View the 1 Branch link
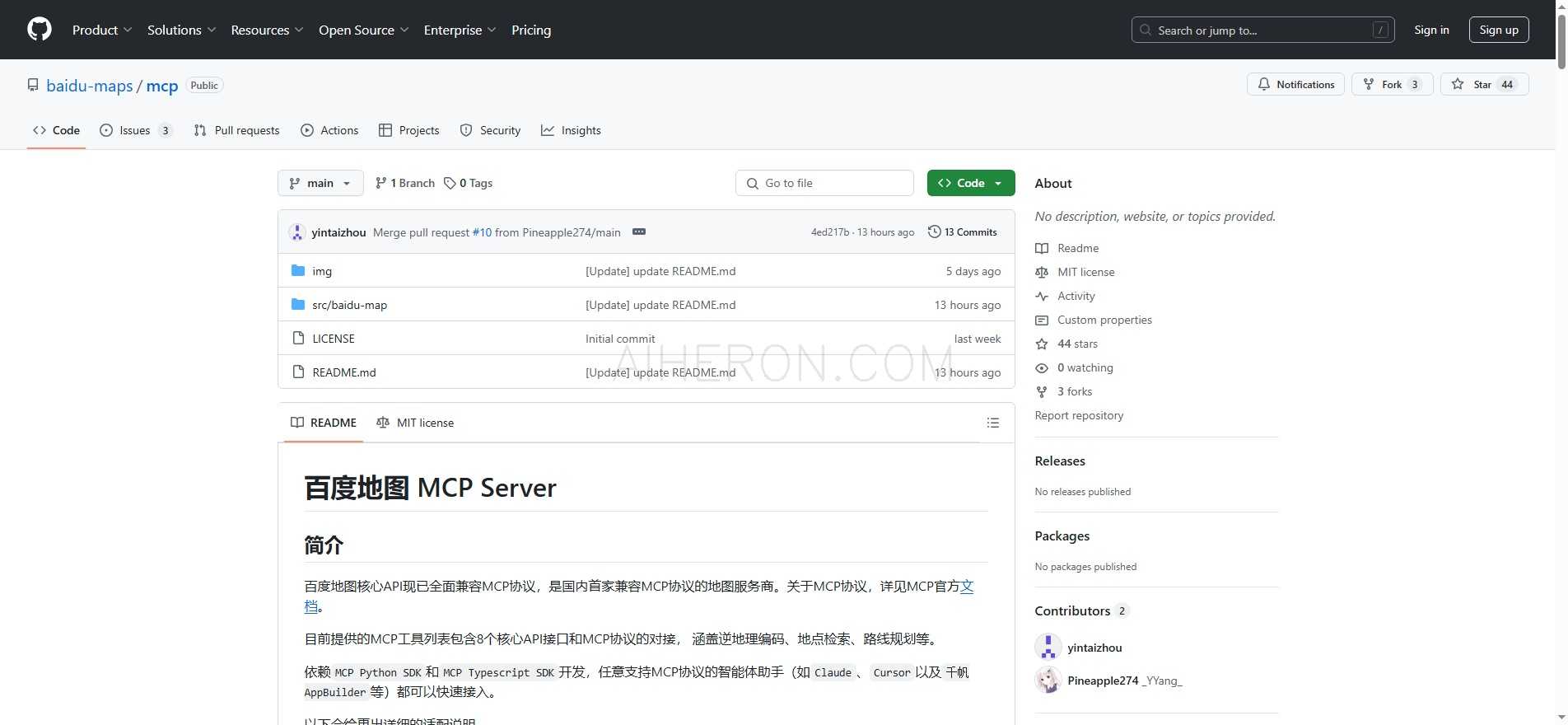Screen dimensions: 1568x725 coord(404,183)
